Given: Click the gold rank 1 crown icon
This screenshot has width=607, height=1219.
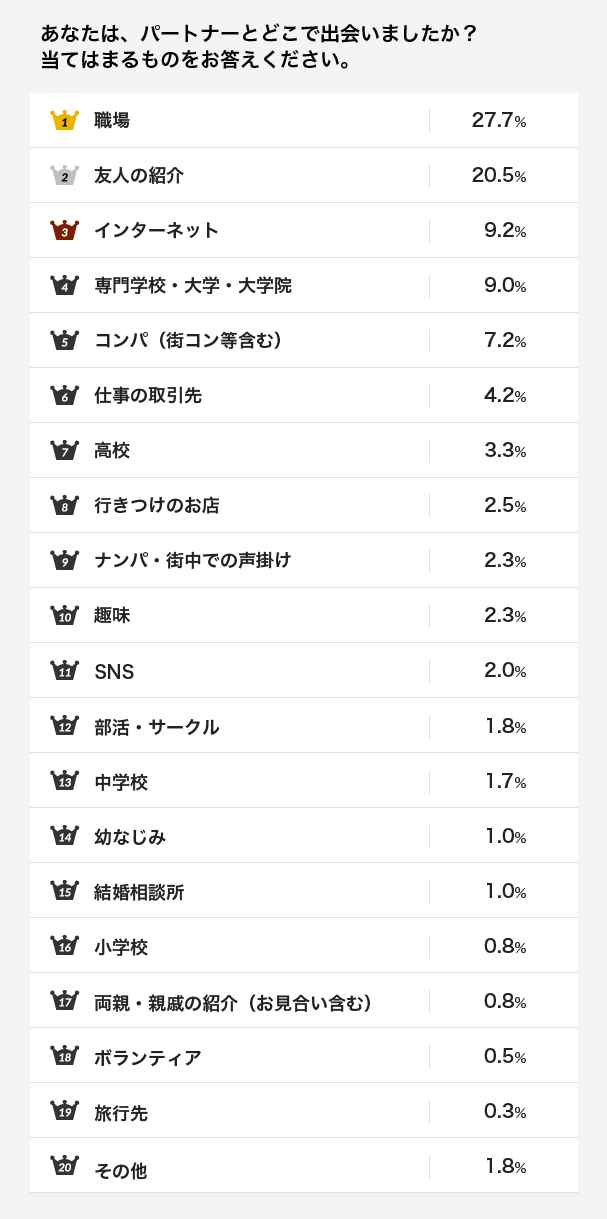Looking at the screenshot, I should point(64,120).
